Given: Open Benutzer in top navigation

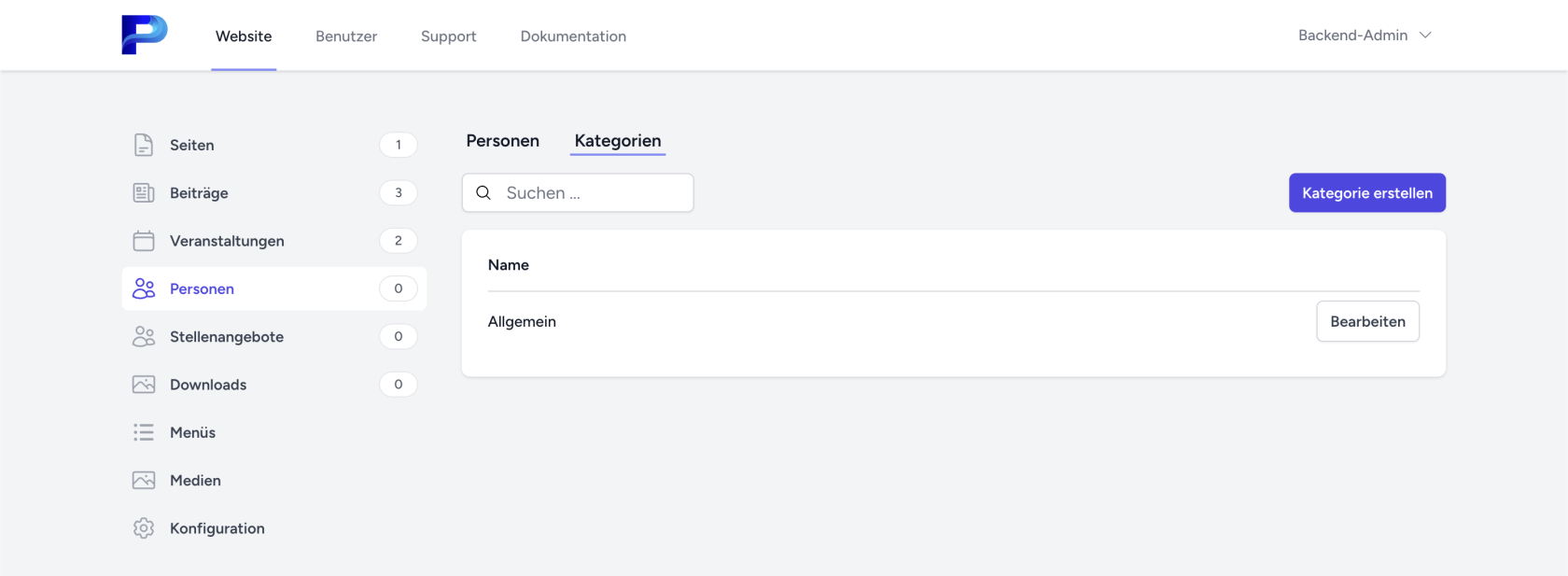Looking at the screenshot, I should (346, 36).
